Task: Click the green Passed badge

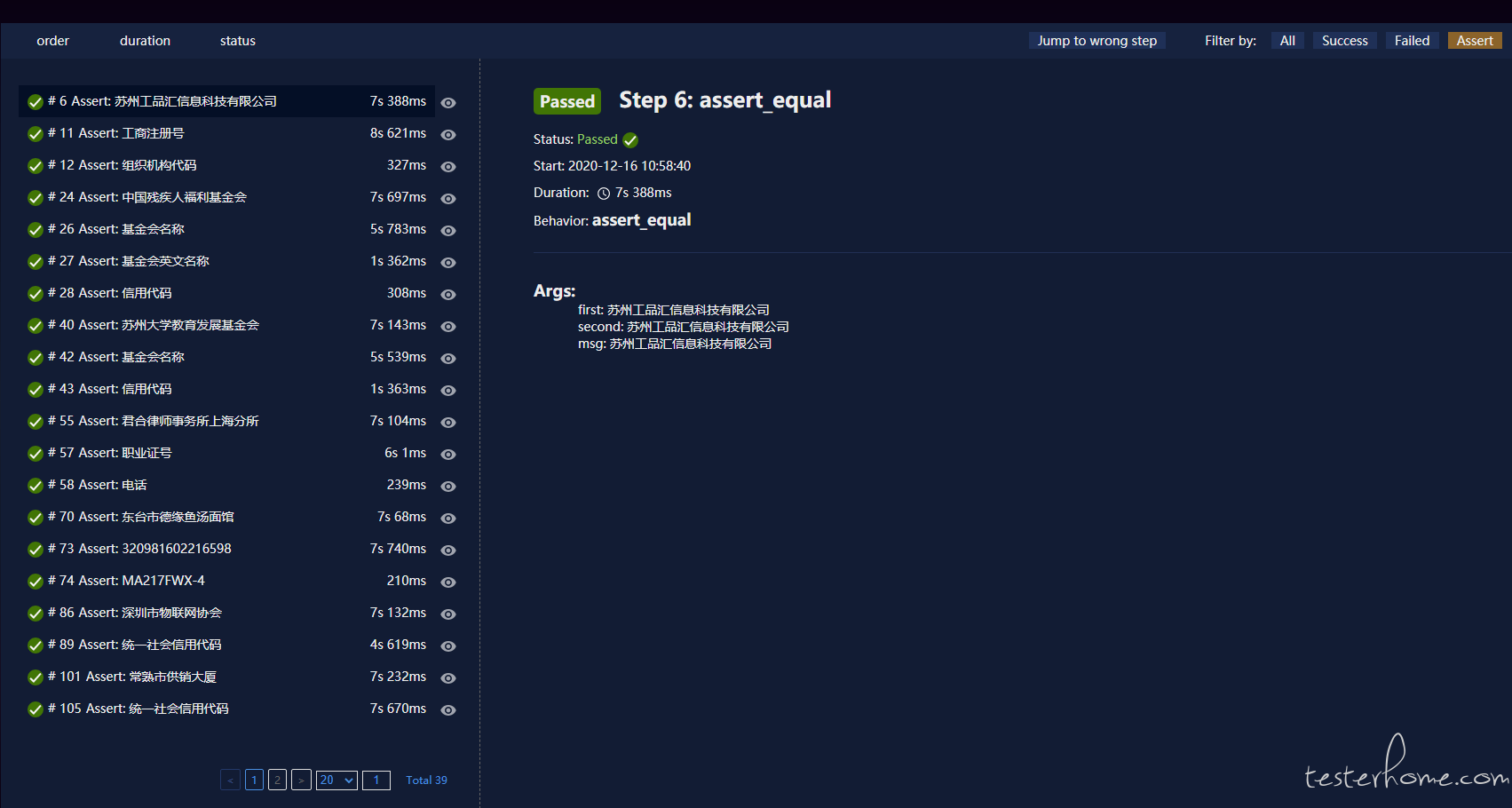Action: click(x=567, y=101)
